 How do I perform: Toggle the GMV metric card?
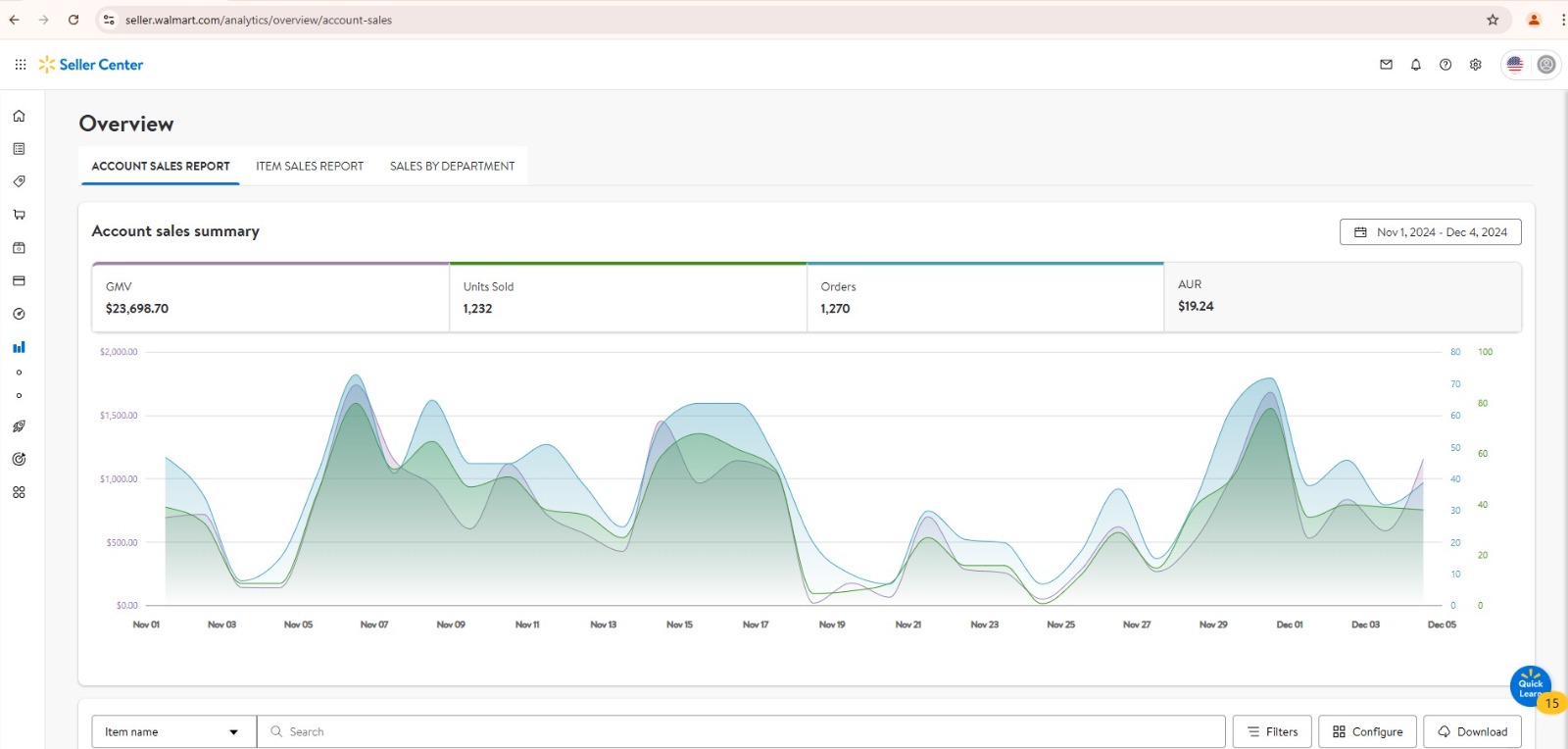tap(270, 298)
